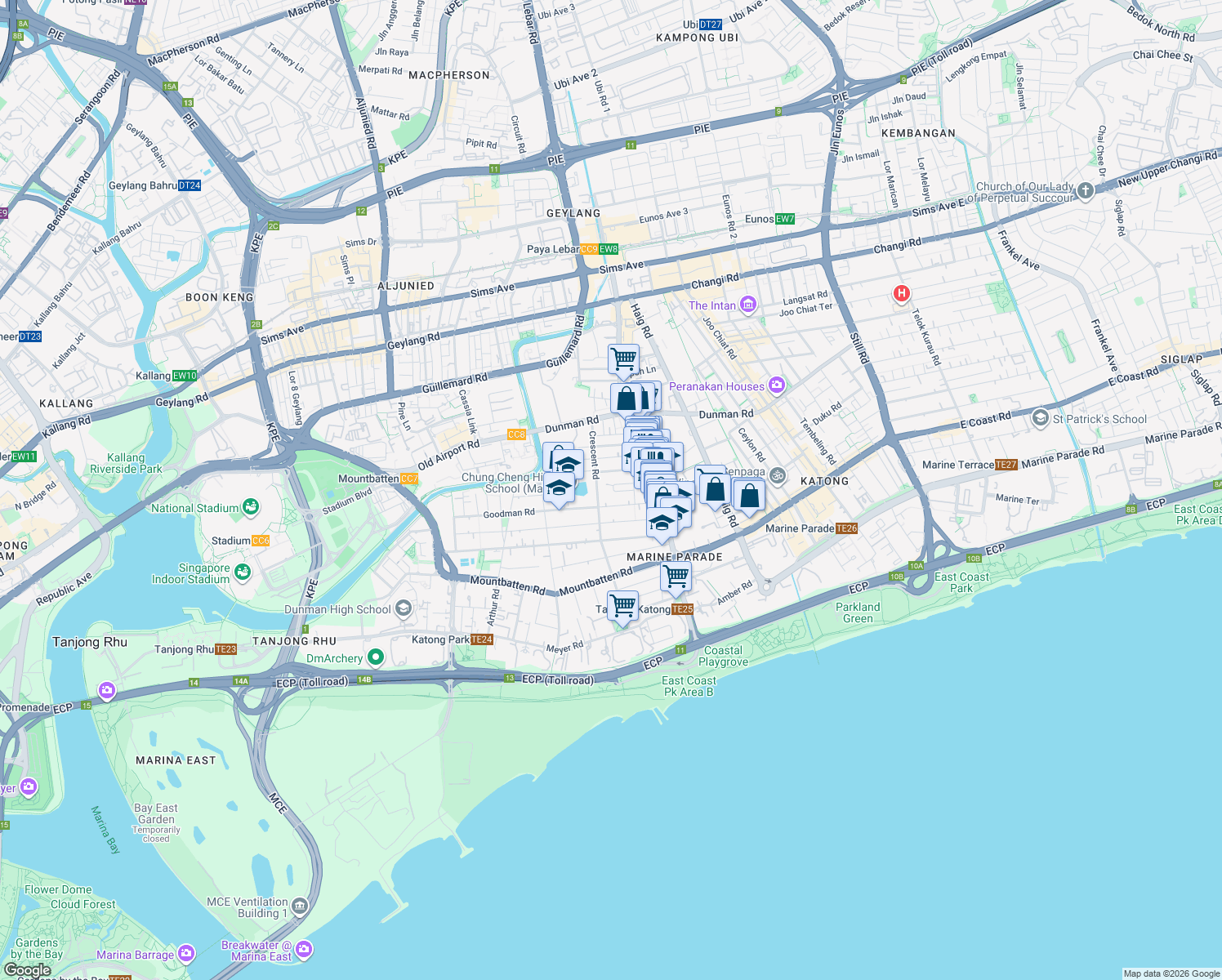Screen dimensions: 1222x980
Task: Select the shopping cart icon near Dunman Road
Action: [622, 359]
